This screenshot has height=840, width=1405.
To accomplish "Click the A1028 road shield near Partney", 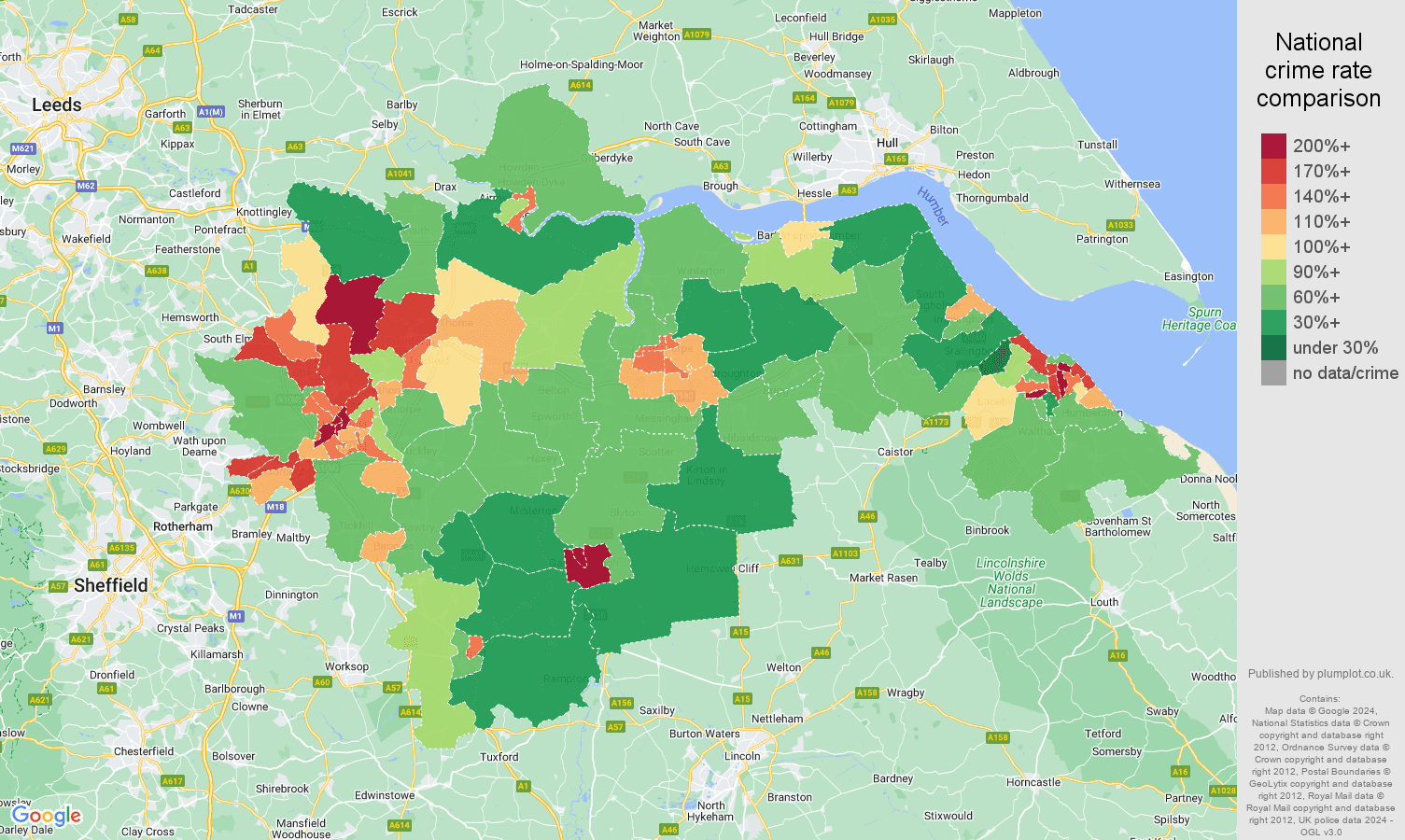I will coord(1223,791).
